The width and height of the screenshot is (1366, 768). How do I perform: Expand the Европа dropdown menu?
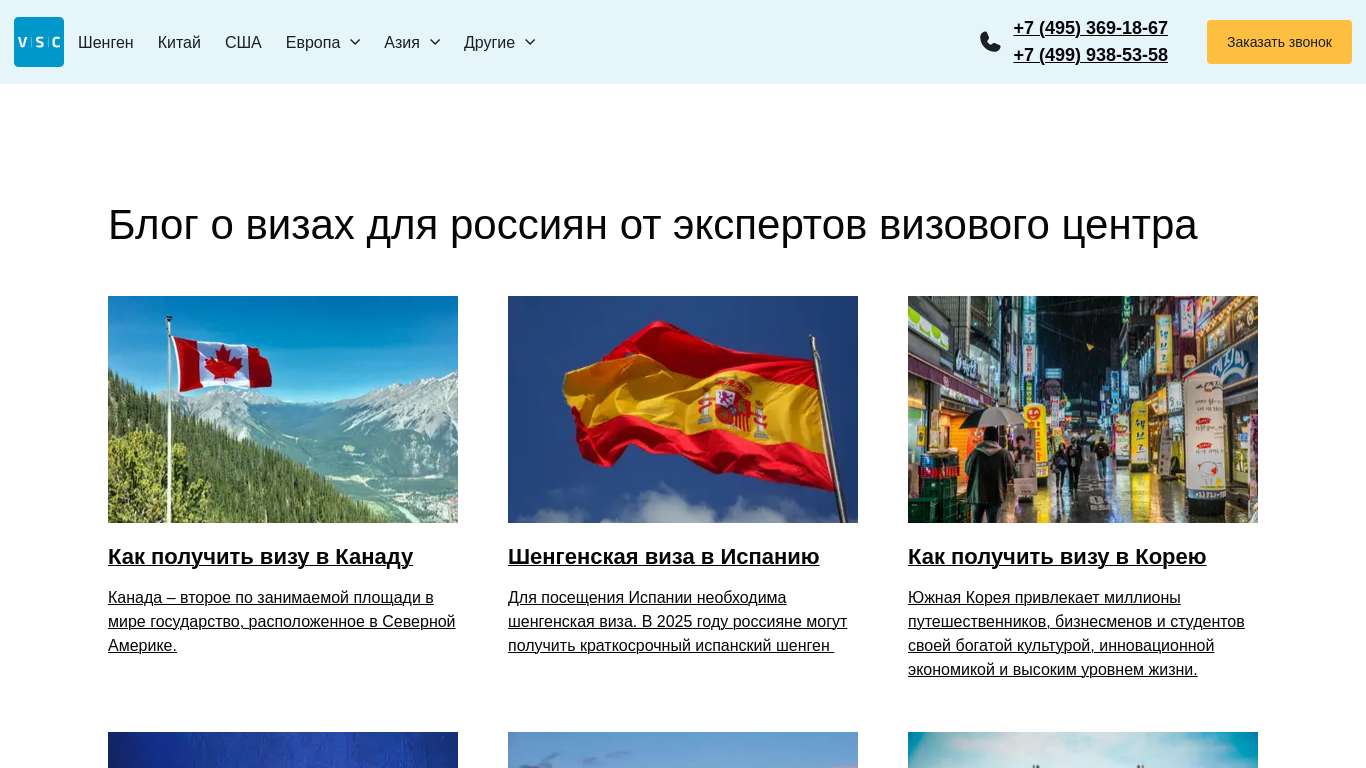click(x=322, y=42)
